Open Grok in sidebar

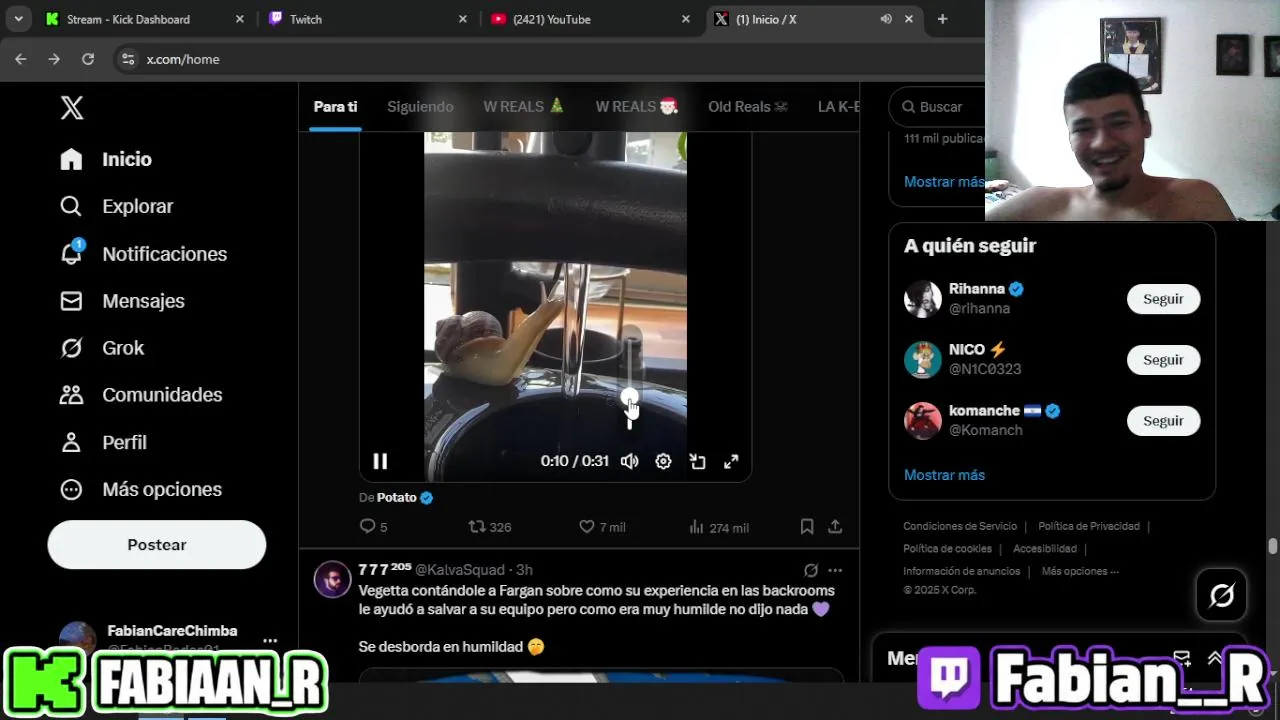pos(102,348)
